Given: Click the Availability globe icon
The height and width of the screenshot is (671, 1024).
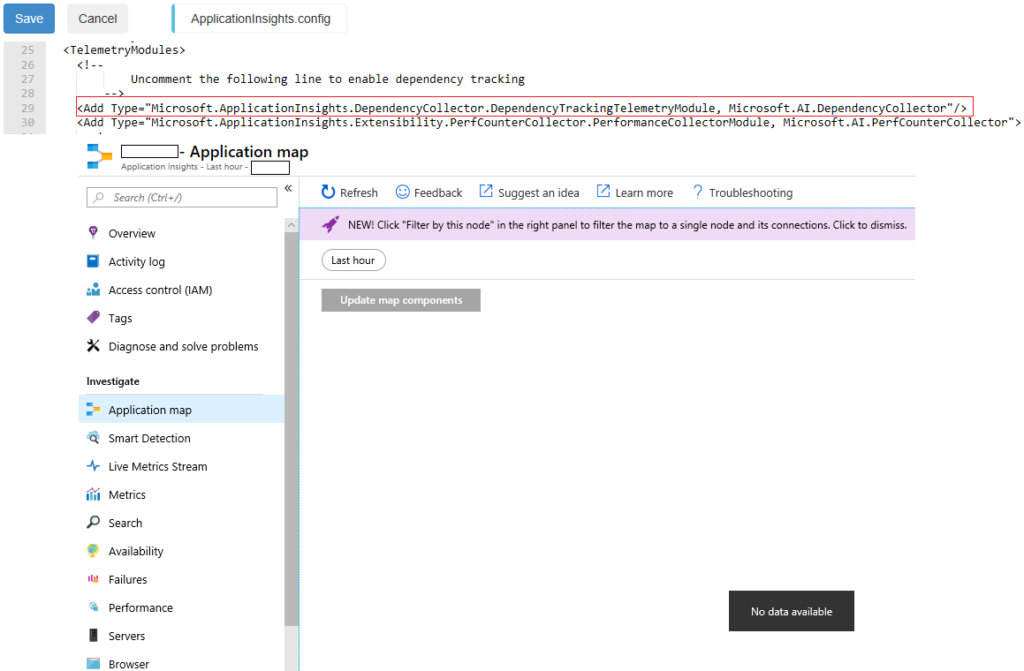Looking at the screenshot, I should 93,551.
